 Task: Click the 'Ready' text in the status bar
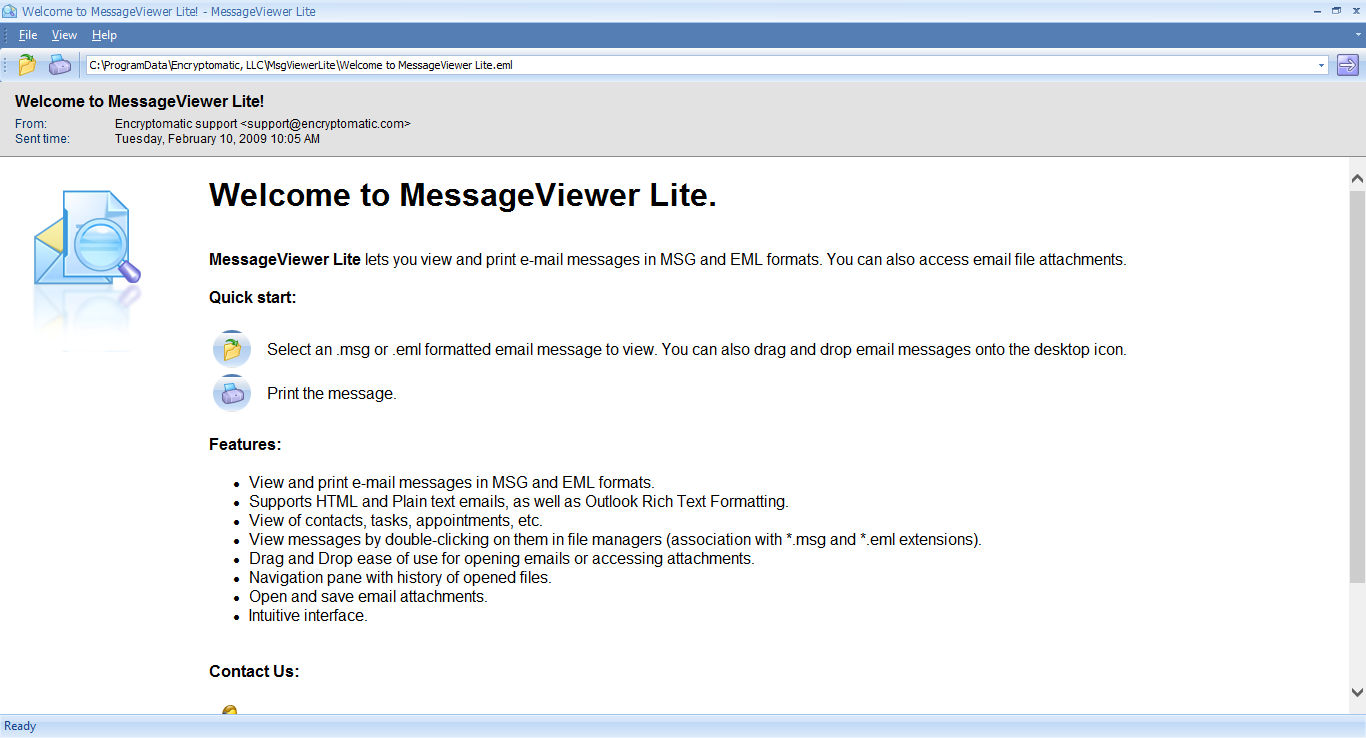pos(20,726)
